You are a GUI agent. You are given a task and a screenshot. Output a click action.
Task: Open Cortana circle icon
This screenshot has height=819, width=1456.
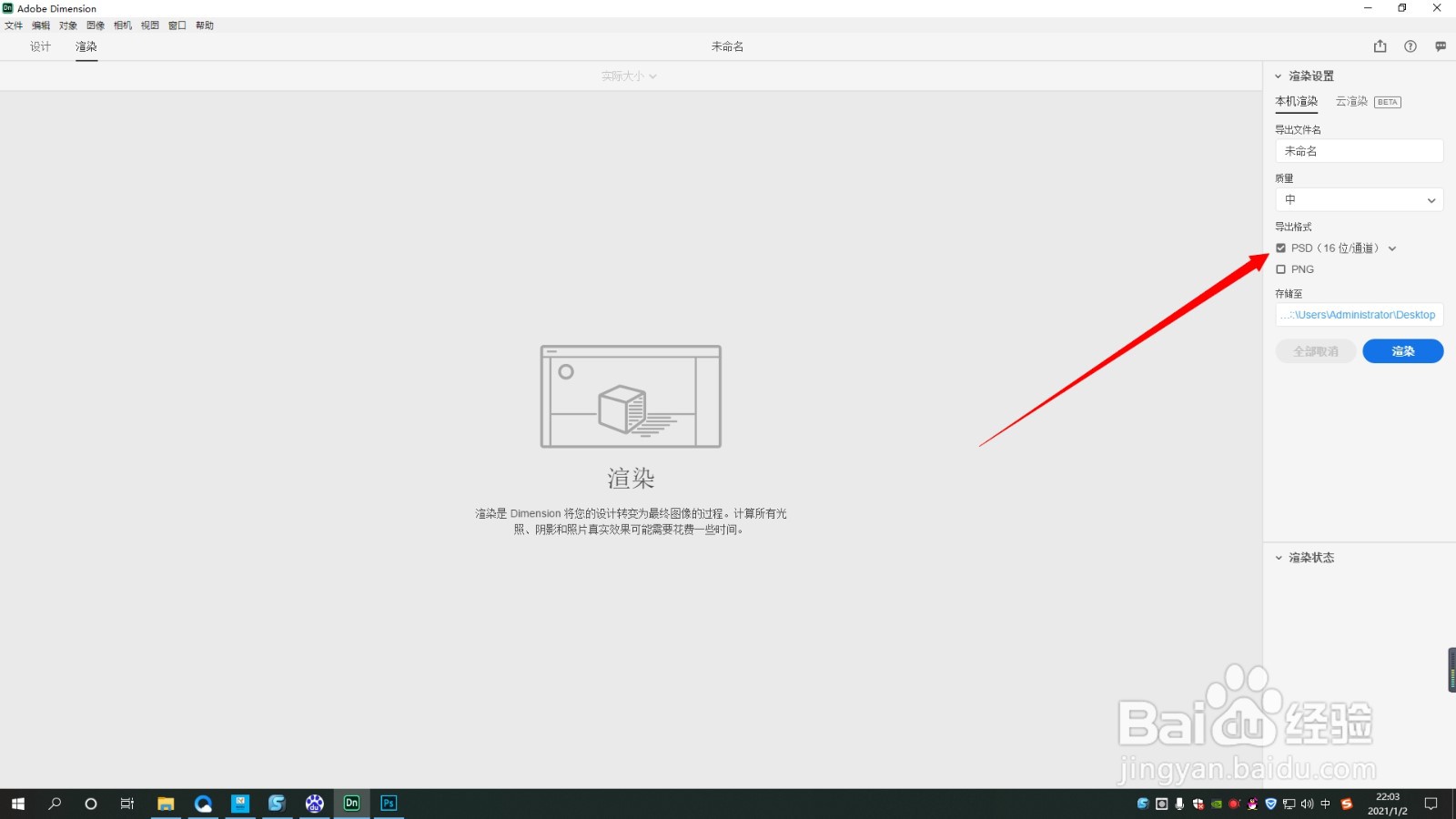pyautogui.click(x=90, y=804)
